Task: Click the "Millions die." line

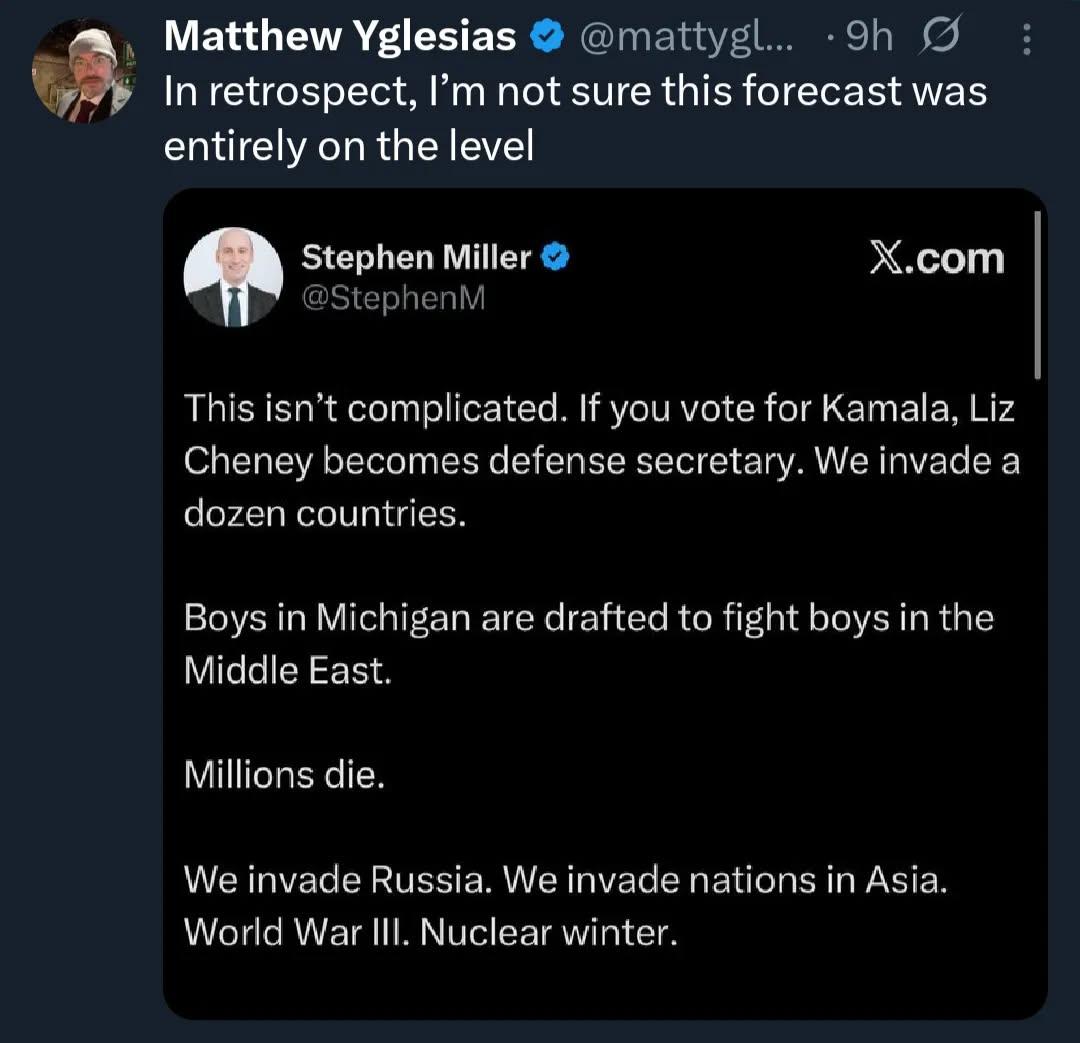Action: click(x=284, y=774)
